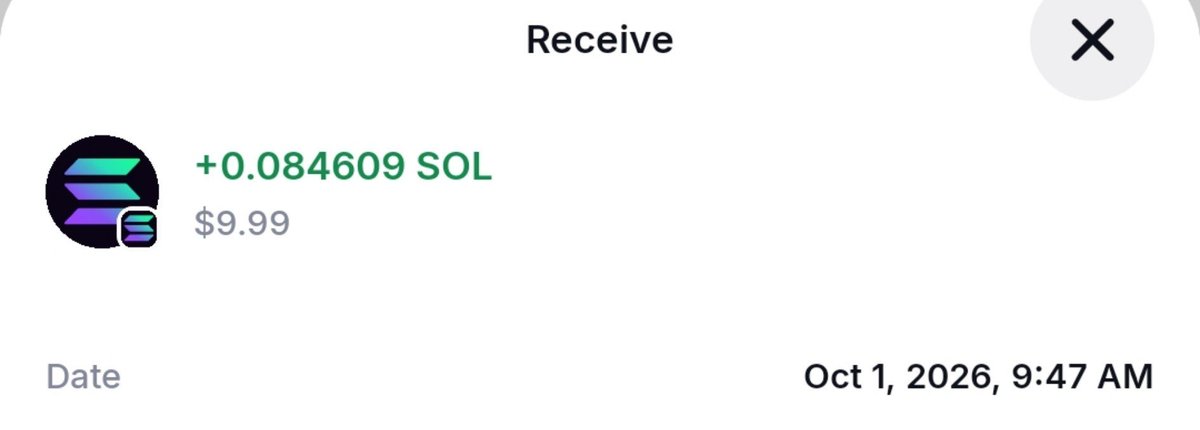Tap the gray circle around the X
1200x430 pixels.
[1092, 41]
